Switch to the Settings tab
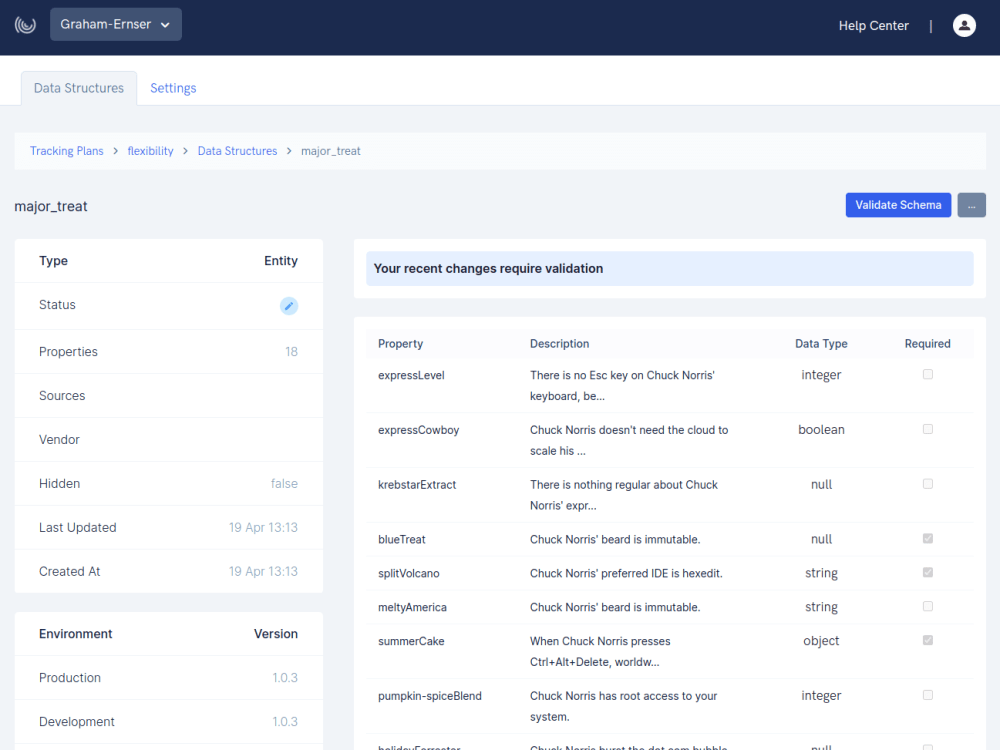1000x750 pixels. (173, 88)
